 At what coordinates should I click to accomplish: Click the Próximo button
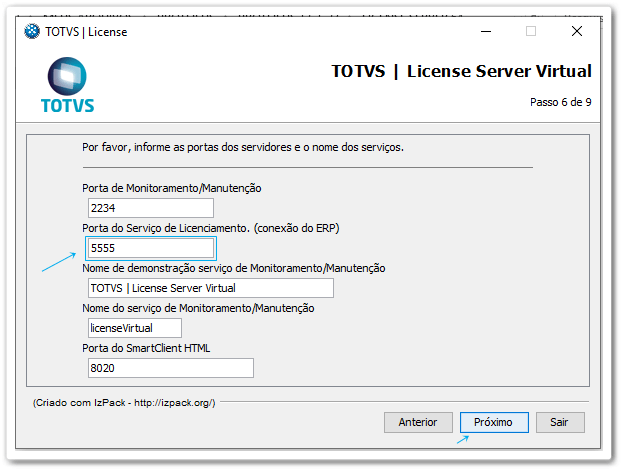click(494, 422)
